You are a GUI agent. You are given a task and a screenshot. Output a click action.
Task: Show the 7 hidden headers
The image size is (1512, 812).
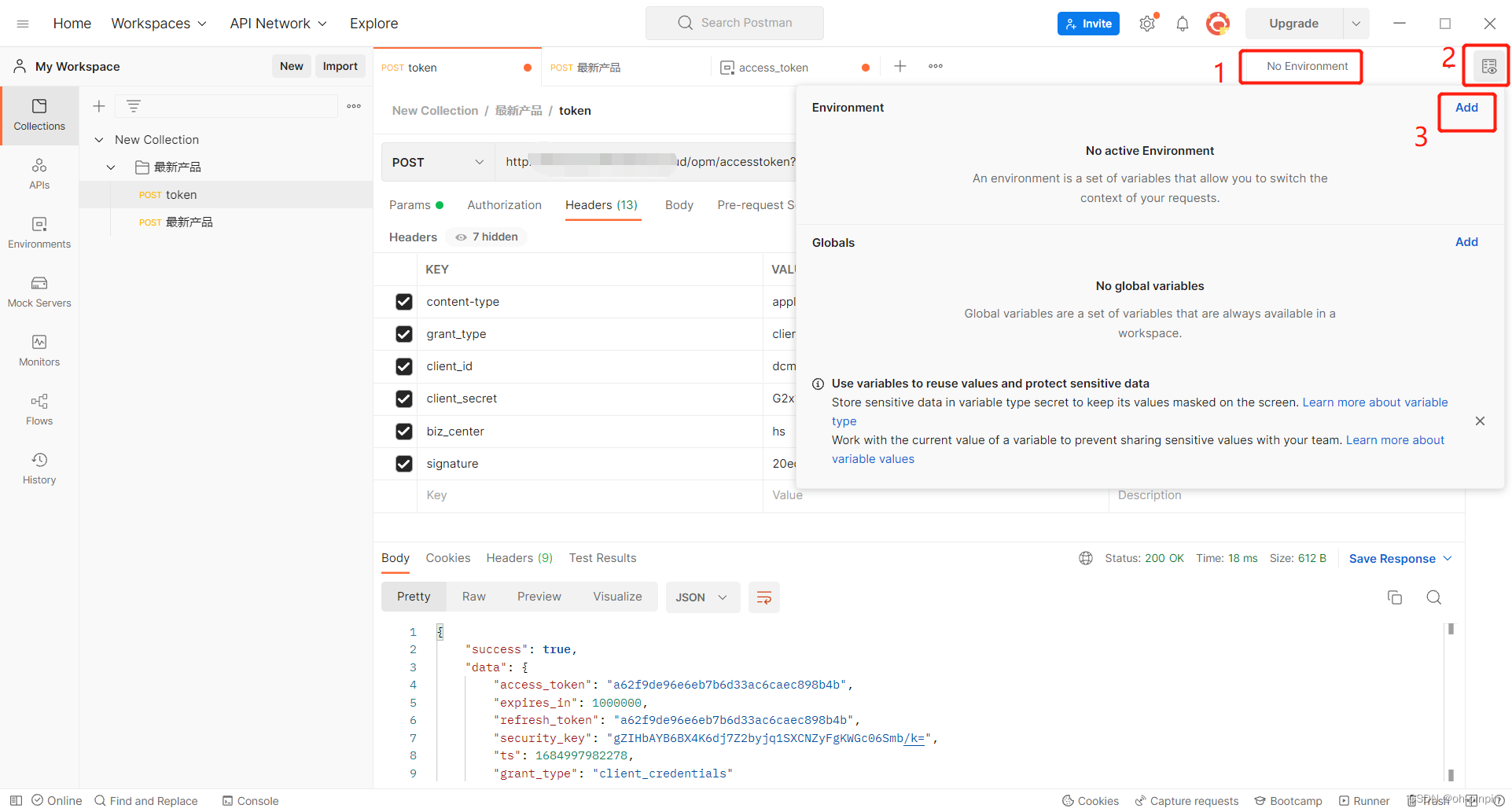tap(487, 237)
